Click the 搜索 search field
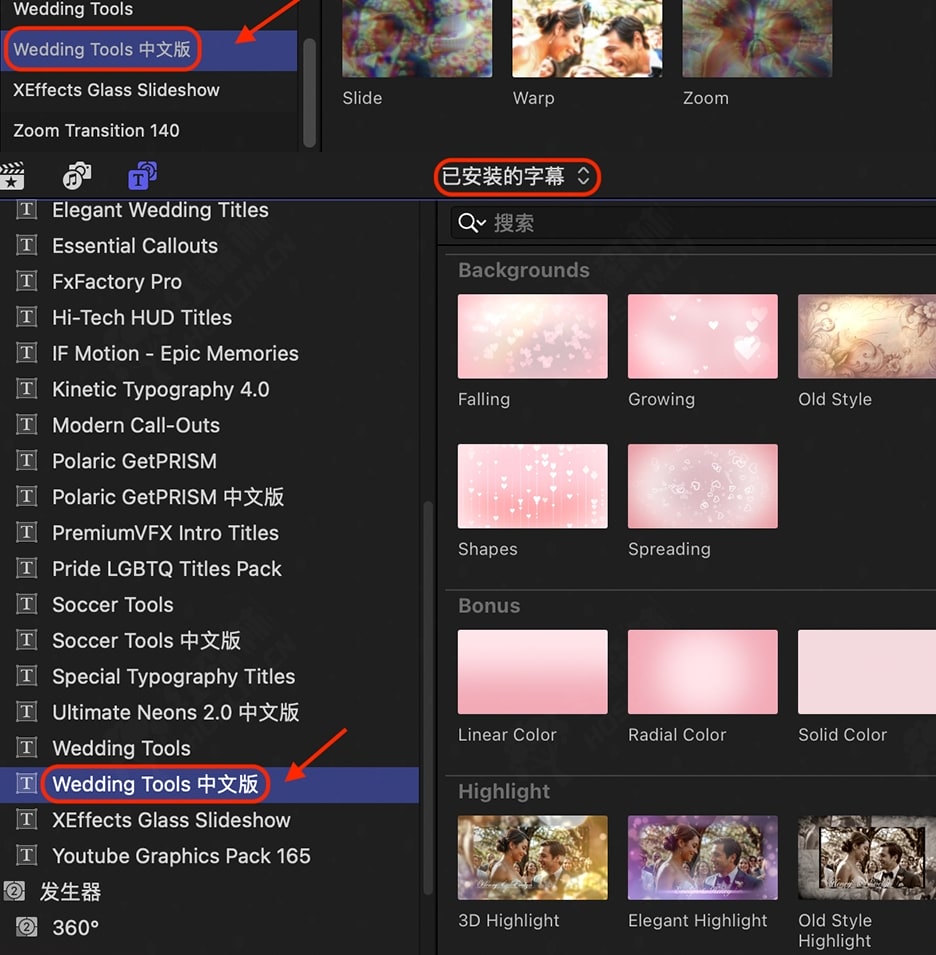 693,223
